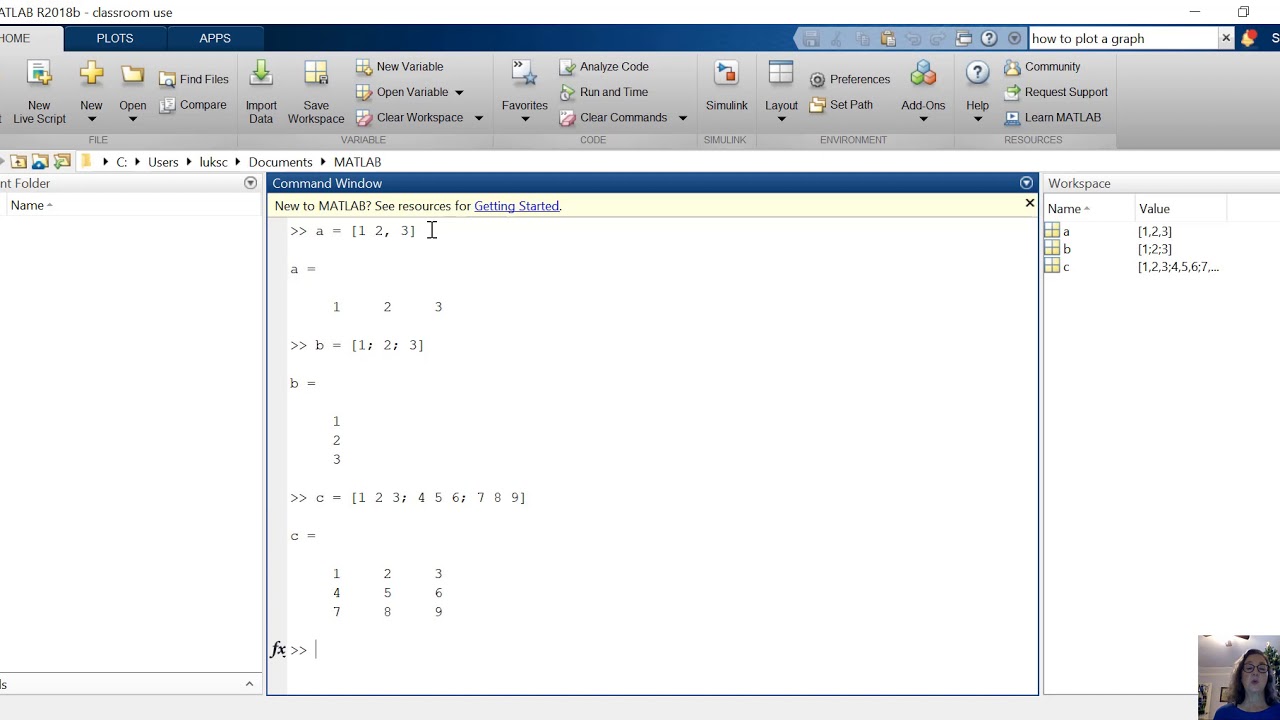
Task: Open Current Folder panel actions menu
Action: pos(250,184)
